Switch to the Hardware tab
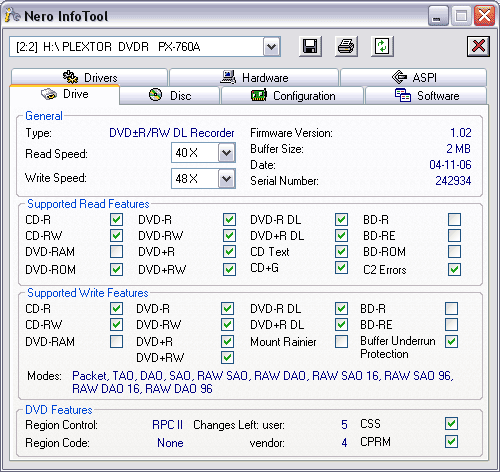This screenshot has width=500, height=472. click(254, 77)
